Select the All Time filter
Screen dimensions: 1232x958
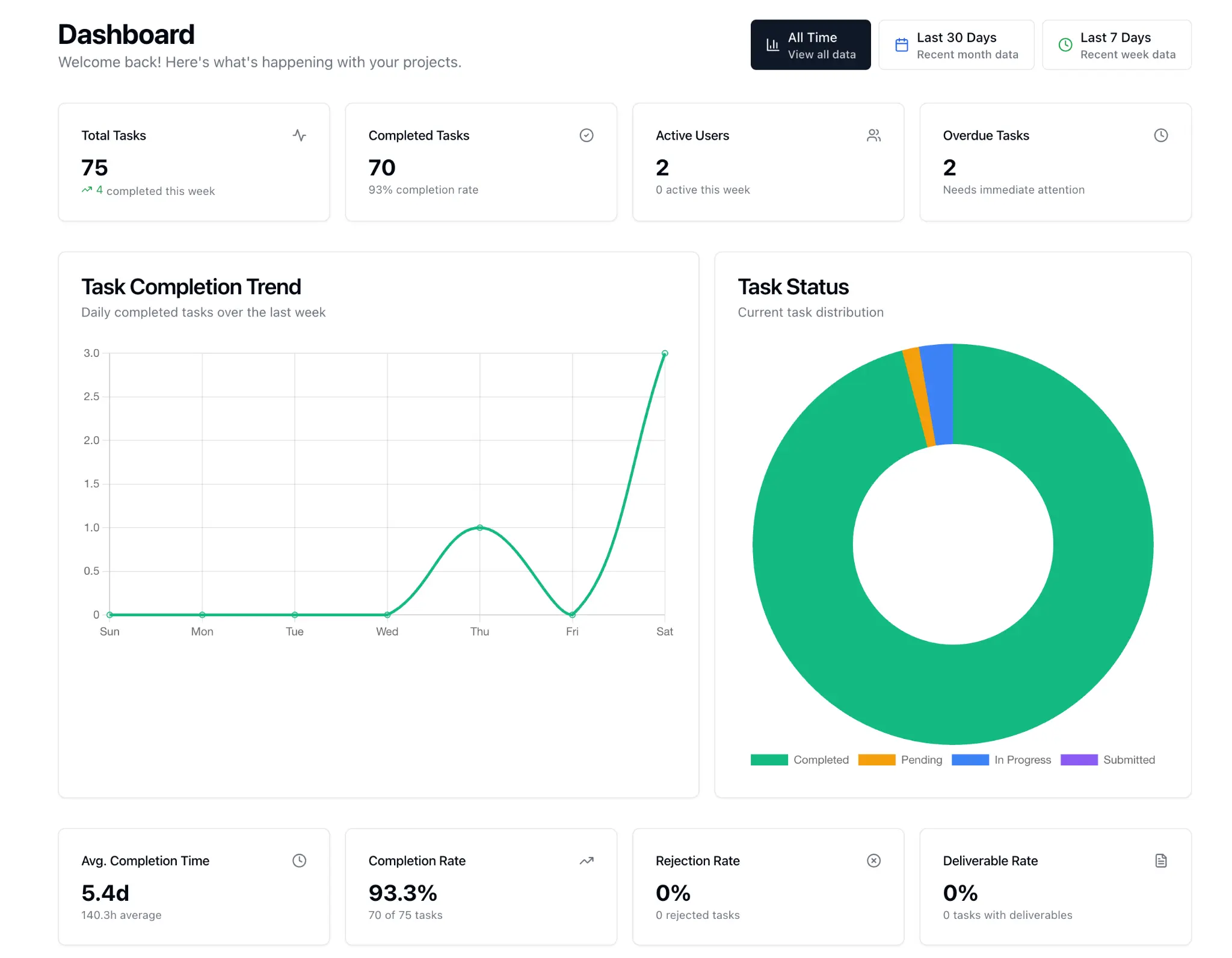810,45
